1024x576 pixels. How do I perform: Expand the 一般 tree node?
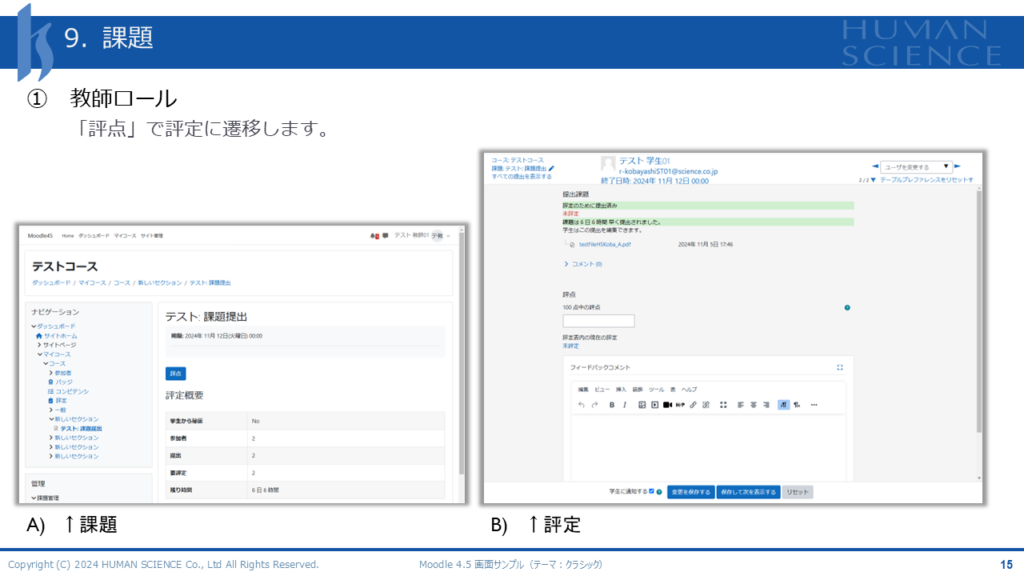point(51,410)
